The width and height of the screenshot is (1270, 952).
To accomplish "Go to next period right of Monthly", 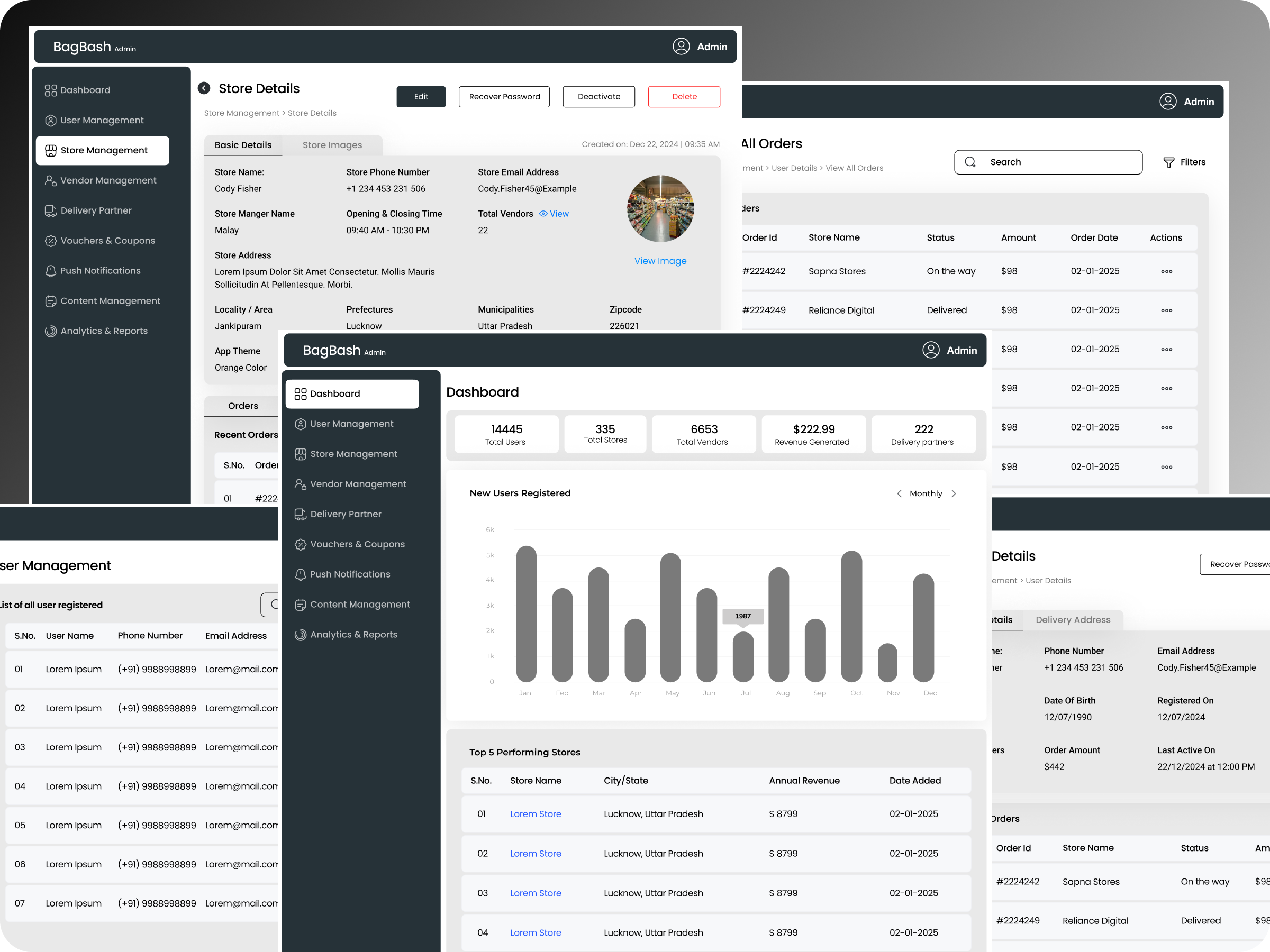I will click(954, 493).
